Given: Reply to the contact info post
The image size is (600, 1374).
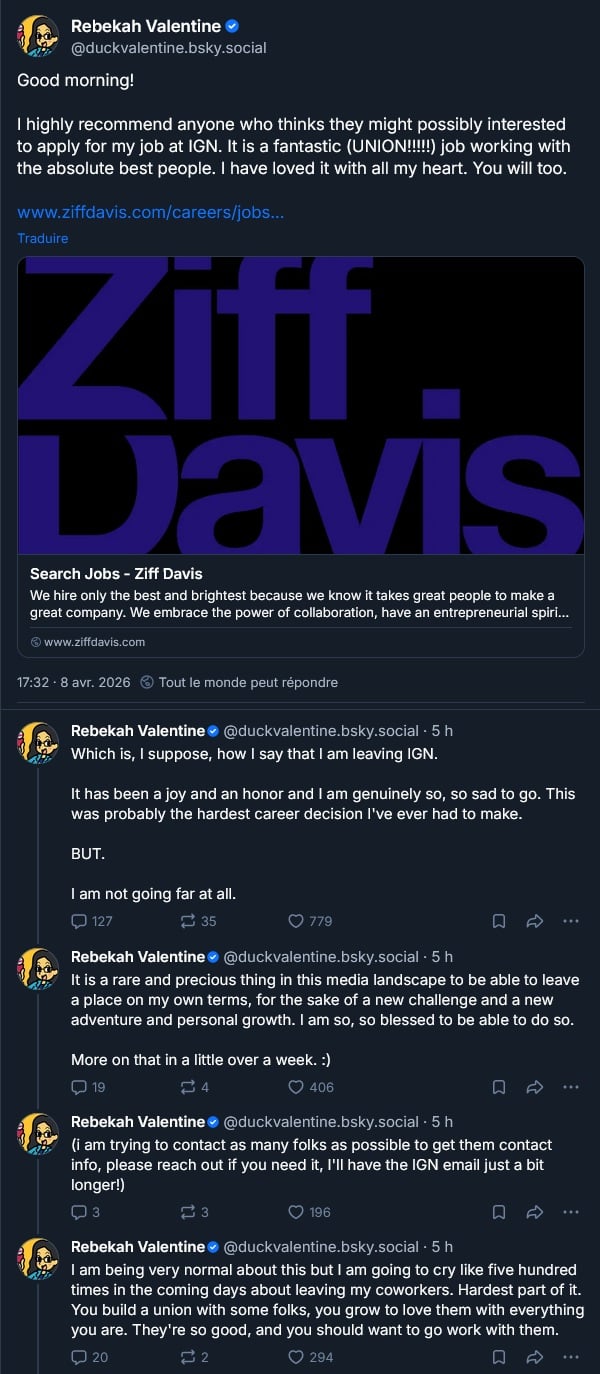Looking at the screenshot, I should pos(80,1212).
